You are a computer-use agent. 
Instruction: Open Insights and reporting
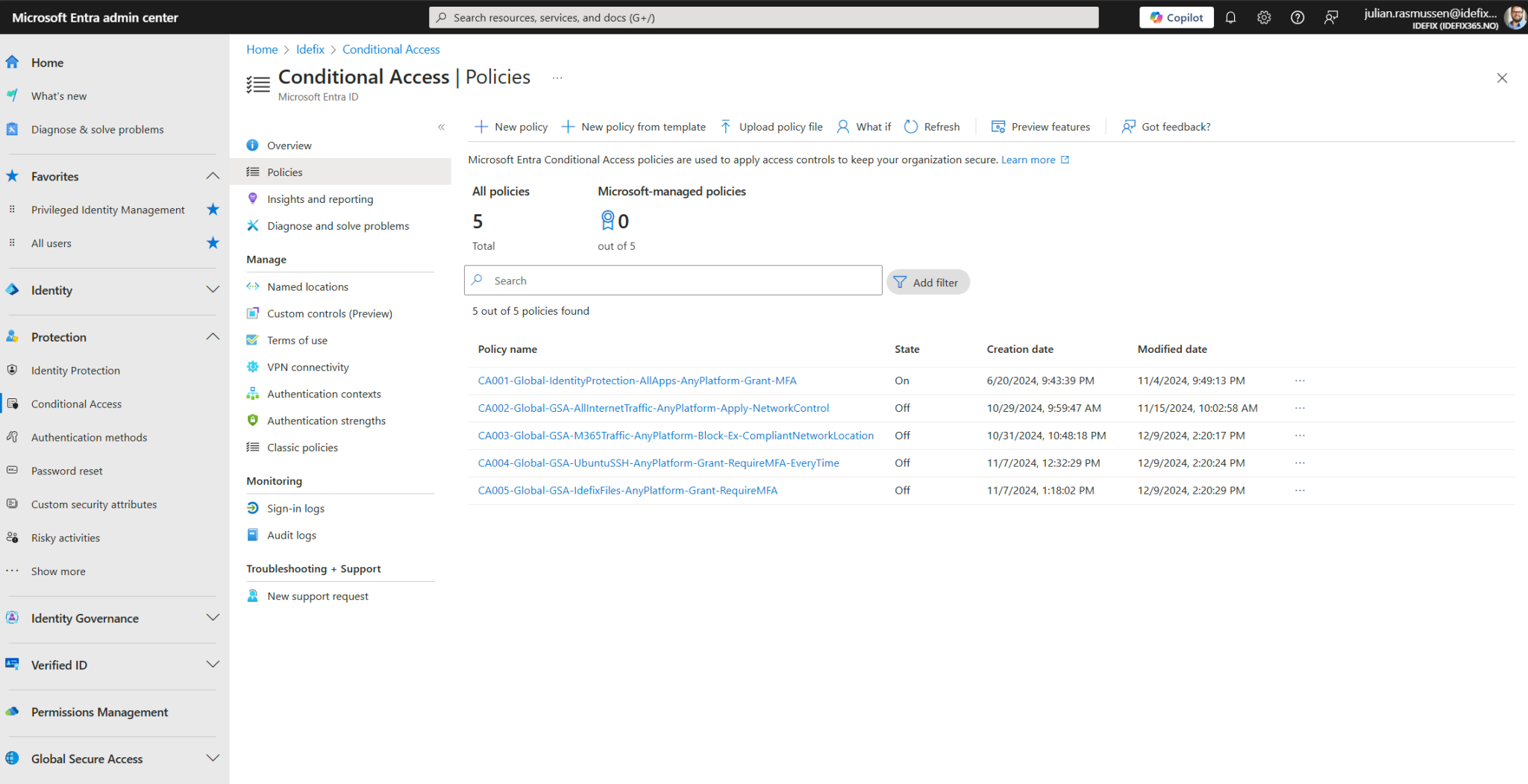(x=320, y=198)
